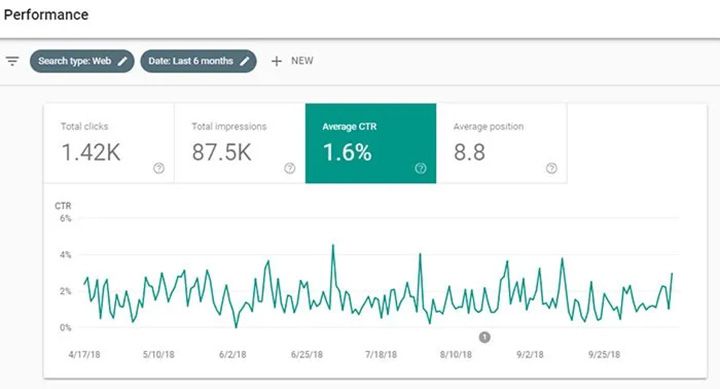The image size is (720, 389).
Task: Open Date: Last 6 months filter chip
Action: tap(198, 61)
